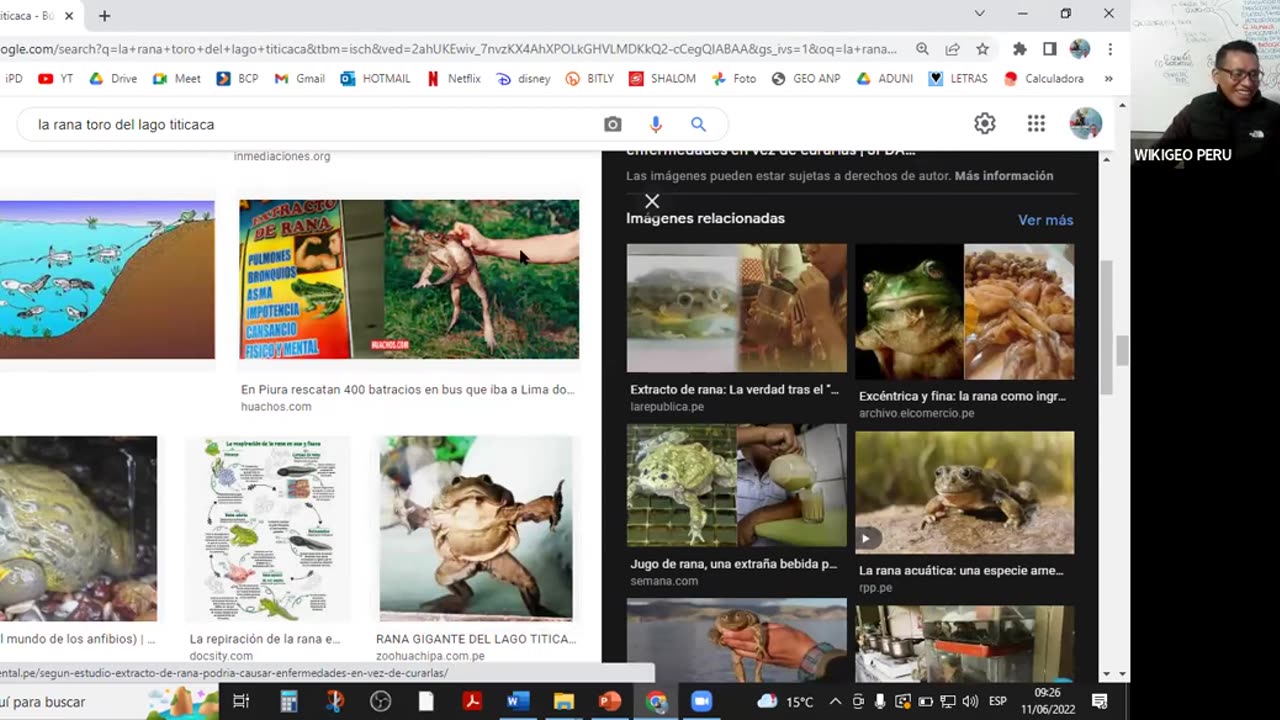Image resolution: width=1280 pixels, height=720 pixels.
Task: Open the volume control in system tray
Action: click(x=969, y=702)
